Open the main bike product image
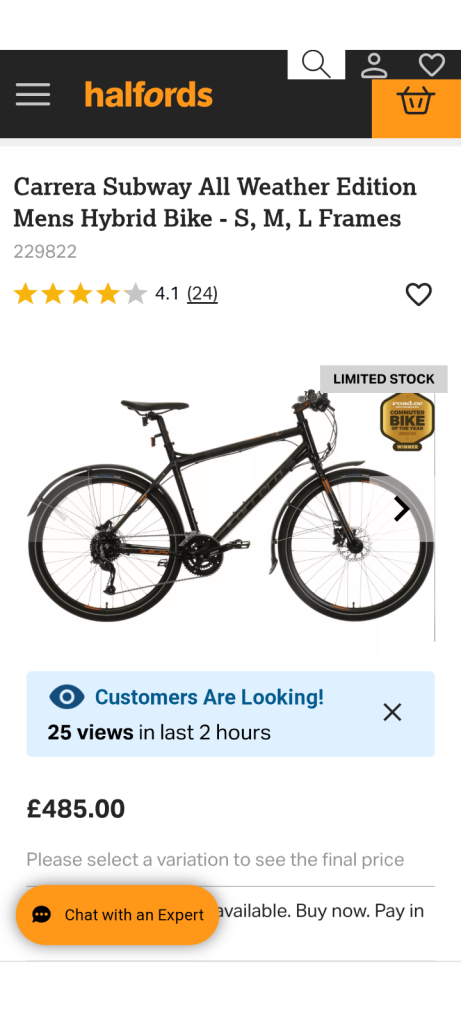Viewport: 461px width, 1024px height. [230, 509]
